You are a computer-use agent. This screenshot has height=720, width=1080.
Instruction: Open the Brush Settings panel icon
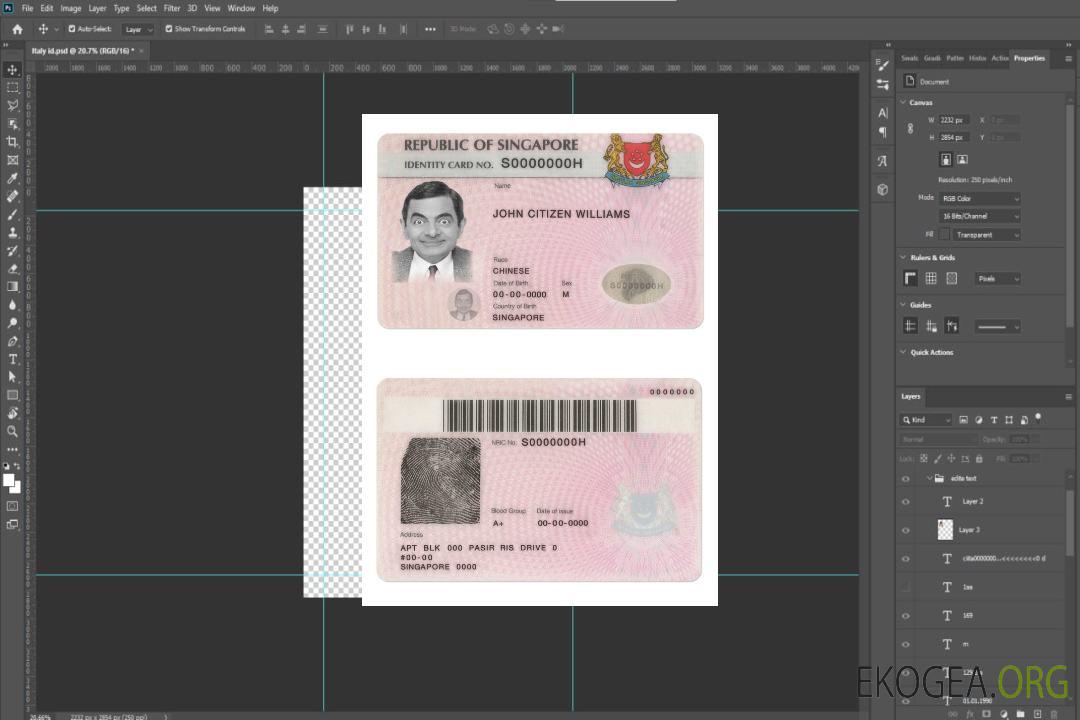tap(882, 65)
